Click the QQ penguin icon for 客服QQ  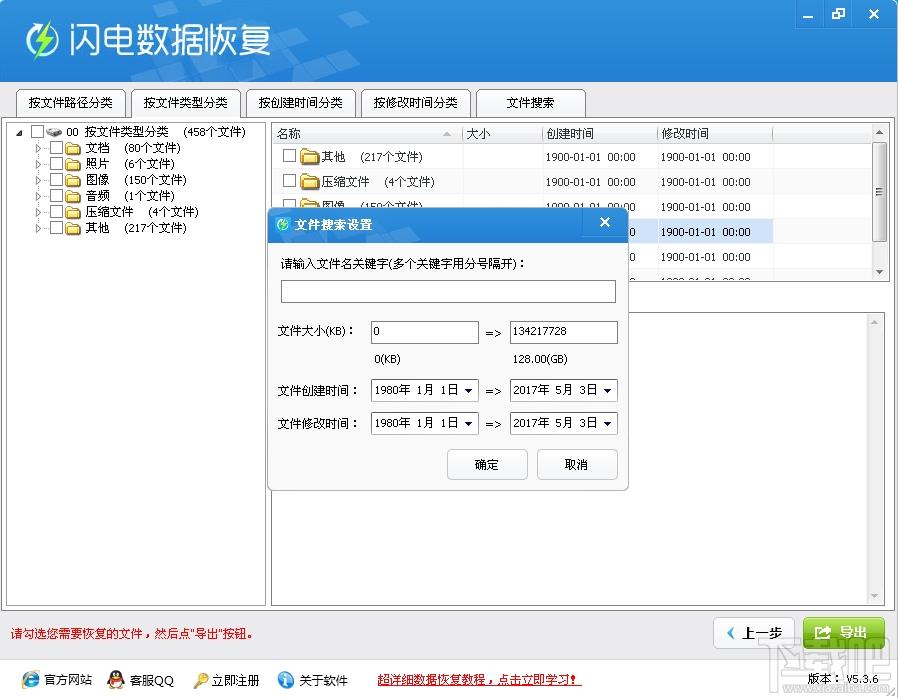tap(116, 680)
